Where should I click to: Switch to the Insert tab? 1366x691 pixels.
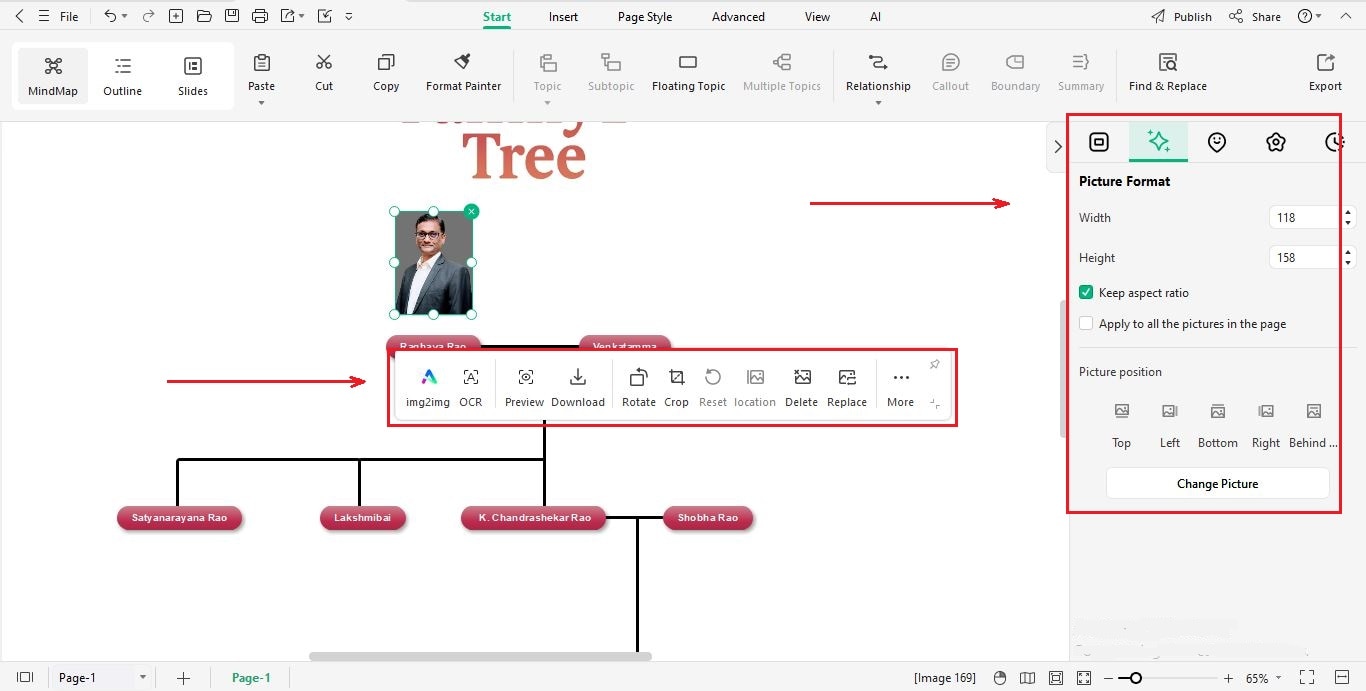pos(563,17)
